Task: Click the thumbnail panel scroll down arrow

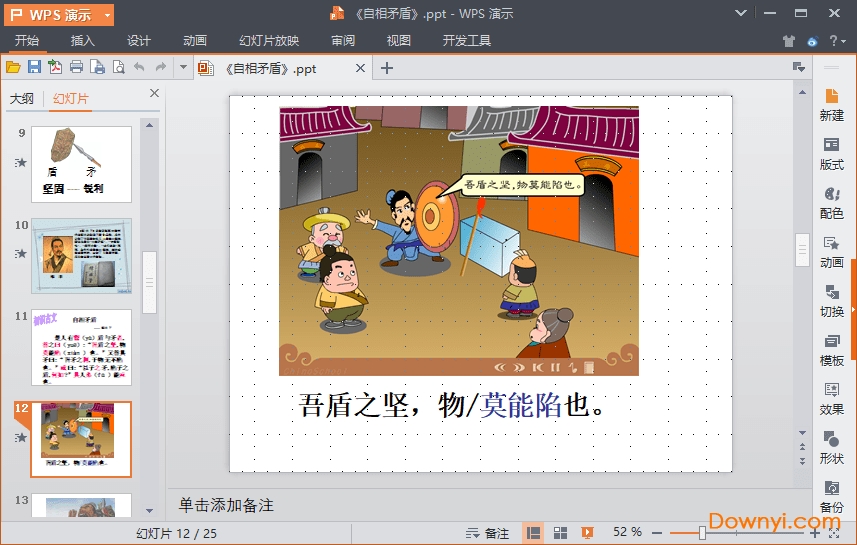Action: 149,511
